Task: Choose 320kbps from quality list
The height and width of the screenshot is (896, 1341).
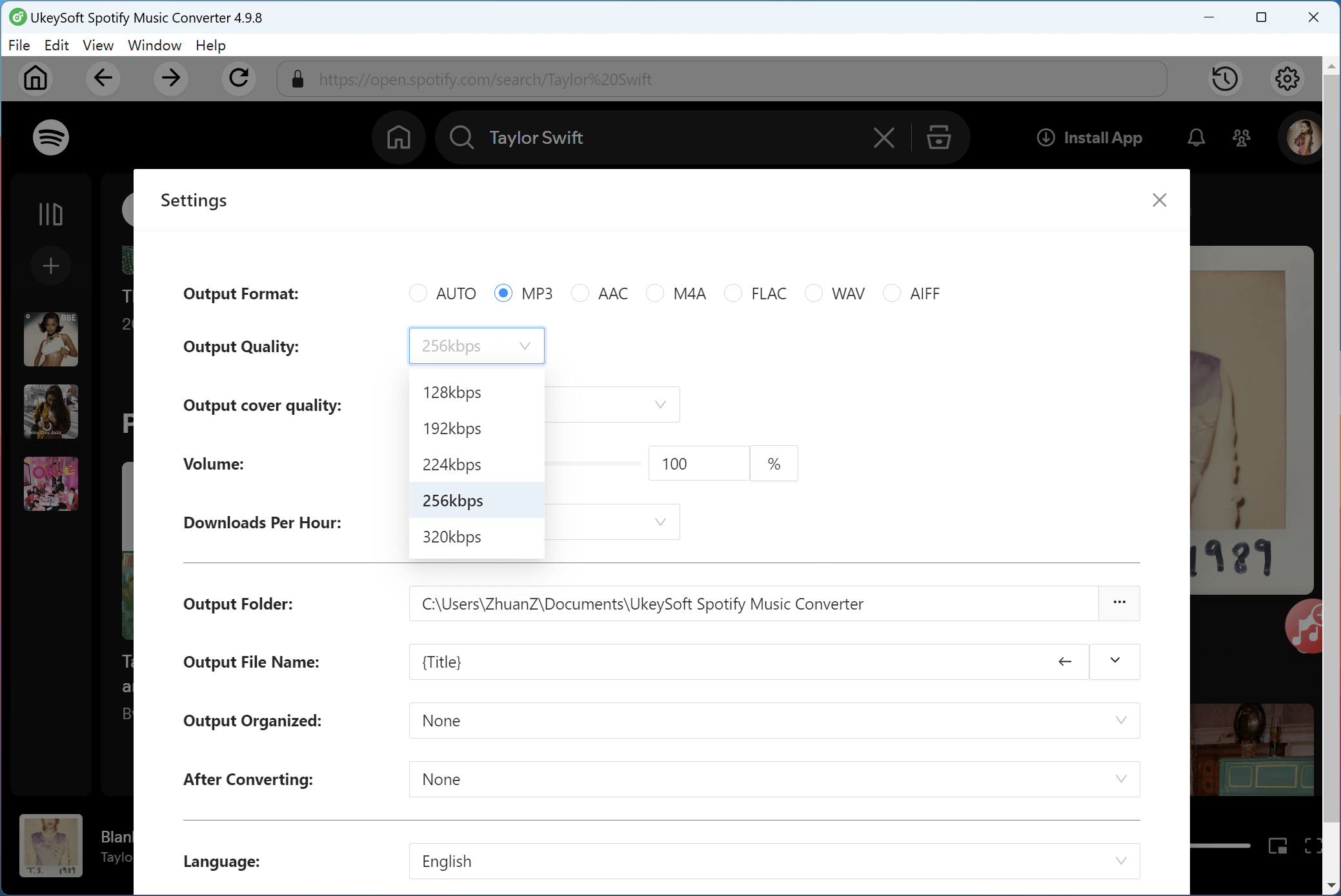Action: point(452,537)
